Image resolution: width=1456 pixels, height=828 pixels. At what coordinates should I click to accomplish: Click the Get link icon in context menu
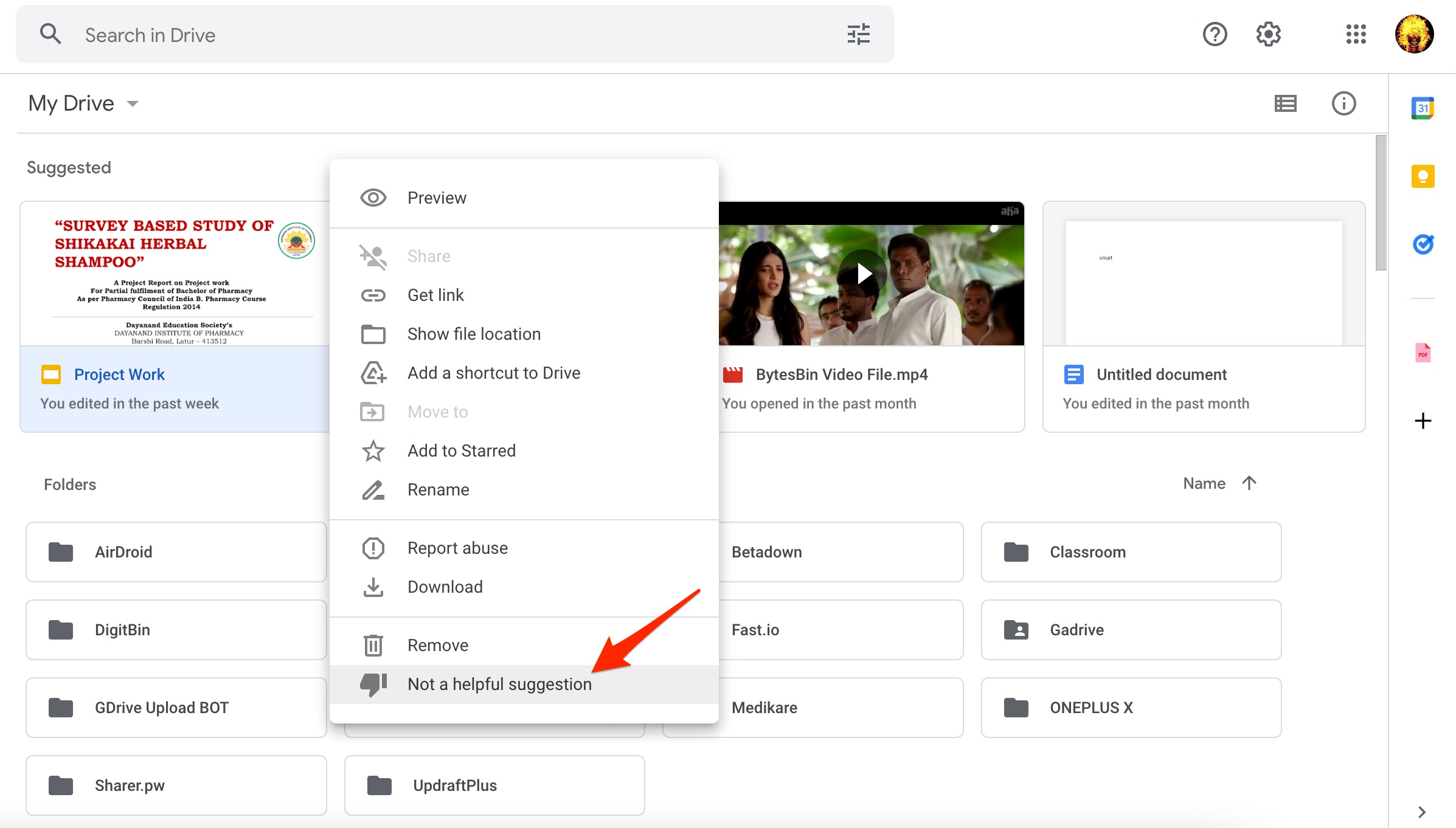tap(375, 294)
